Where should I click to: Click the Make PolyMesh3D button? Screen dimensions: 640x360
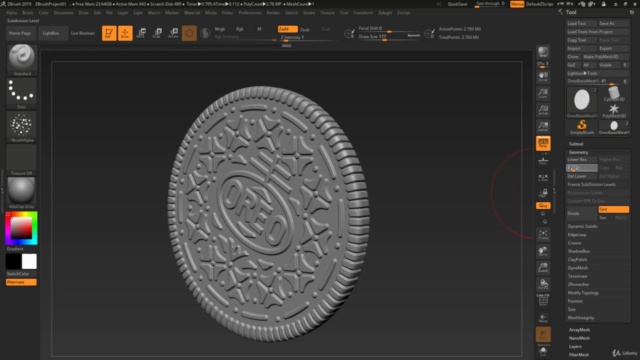pyautogui.click(x=606, y=57)
